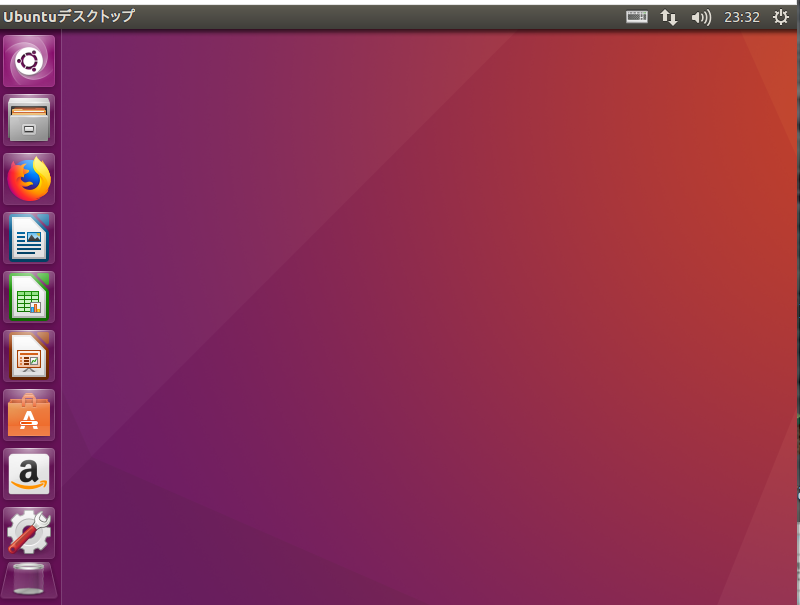Open the sound volume indicator

coord(701,17)
